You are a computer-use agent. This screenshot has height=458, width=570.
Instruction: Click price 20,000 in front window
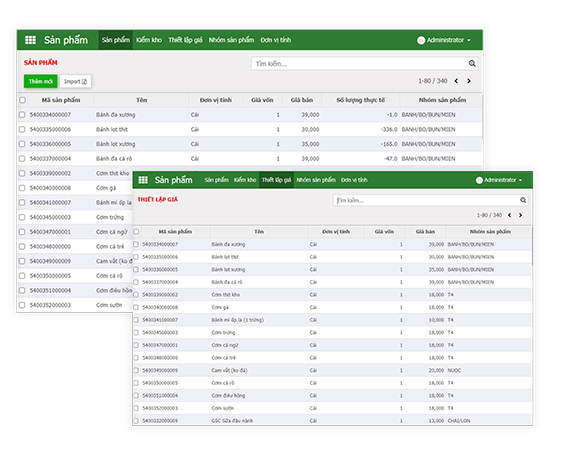tap(436, 370)
